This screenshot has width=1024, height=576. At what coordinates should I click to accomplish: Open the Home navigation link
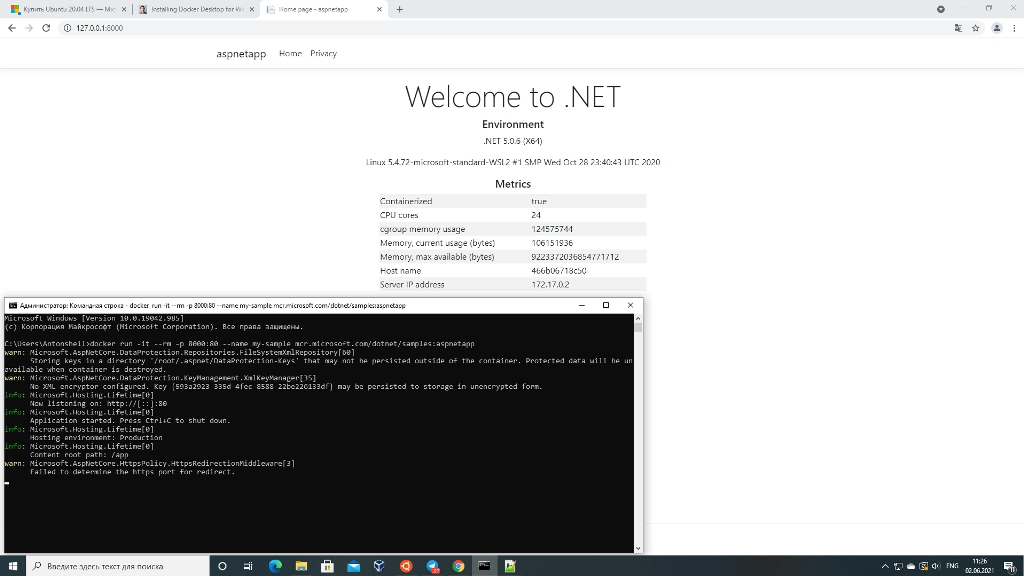[x=290, y=54]
